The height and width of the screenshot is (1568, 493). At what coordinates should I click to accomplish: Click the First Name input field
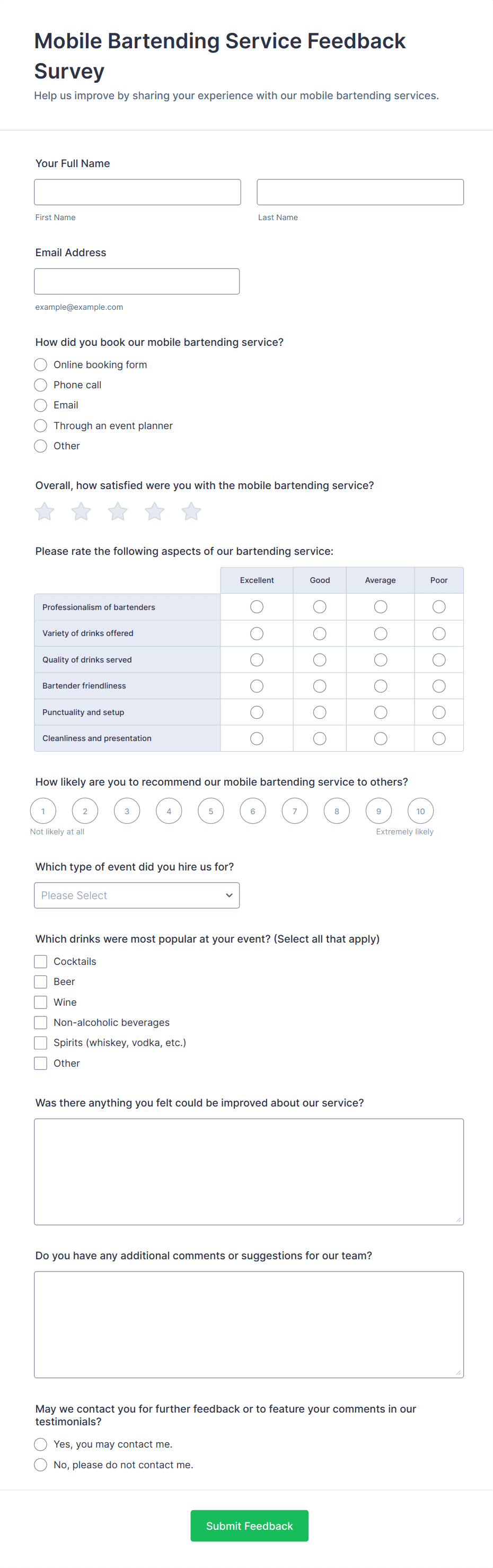[137, 191]
